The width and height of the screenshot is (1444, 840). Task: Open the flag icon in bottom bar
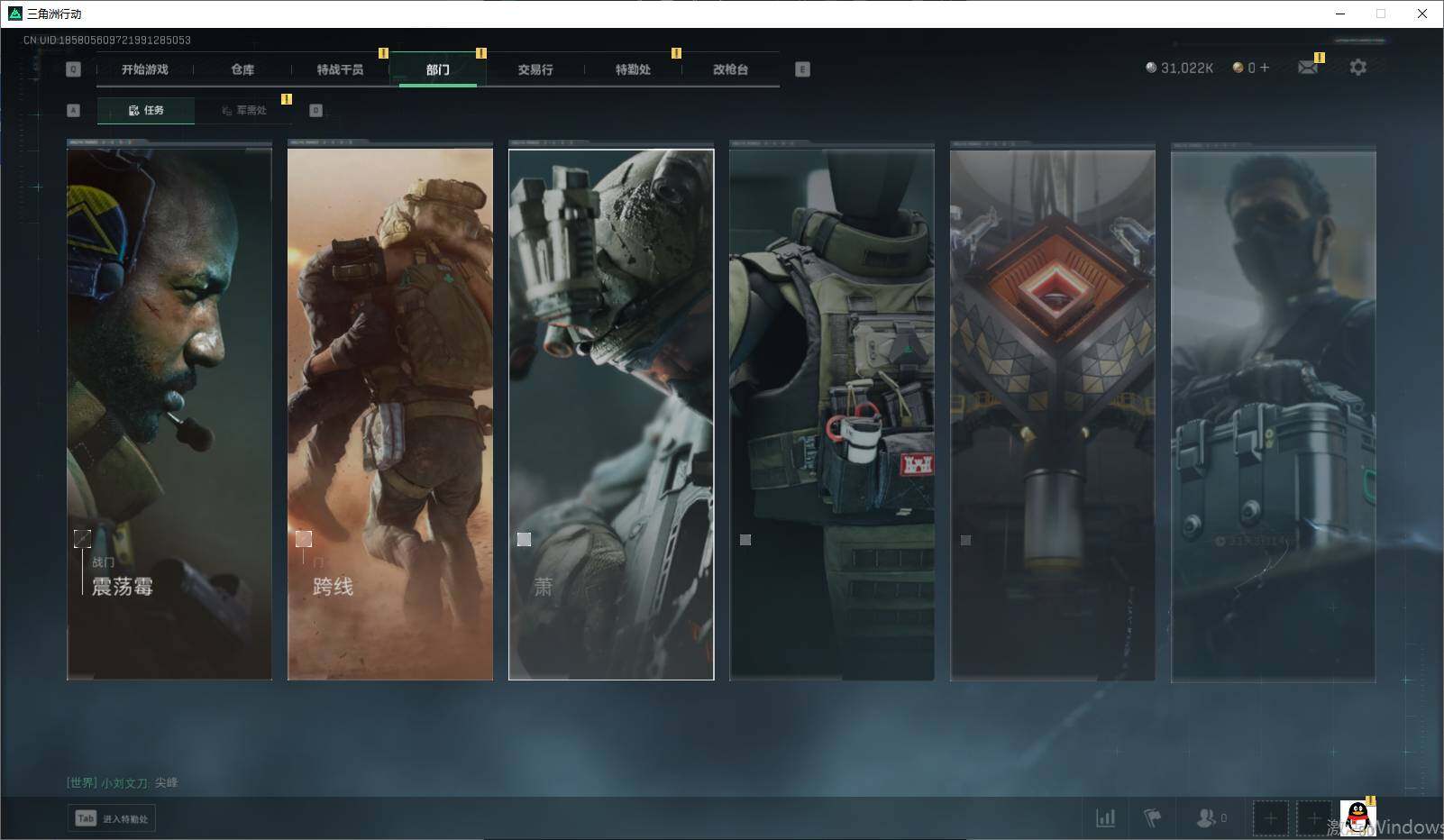[1152, 818]
